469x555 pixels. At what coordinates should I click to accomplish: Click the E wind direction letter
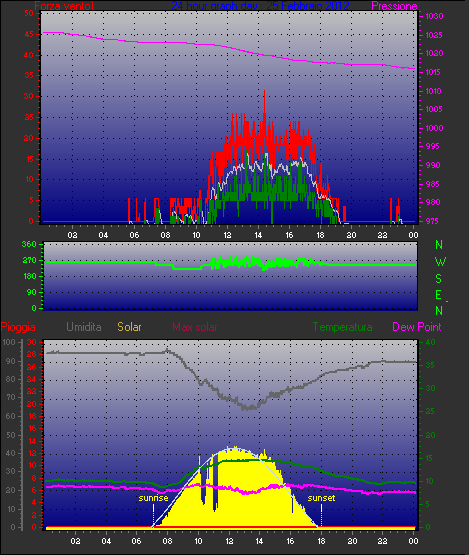439,295
